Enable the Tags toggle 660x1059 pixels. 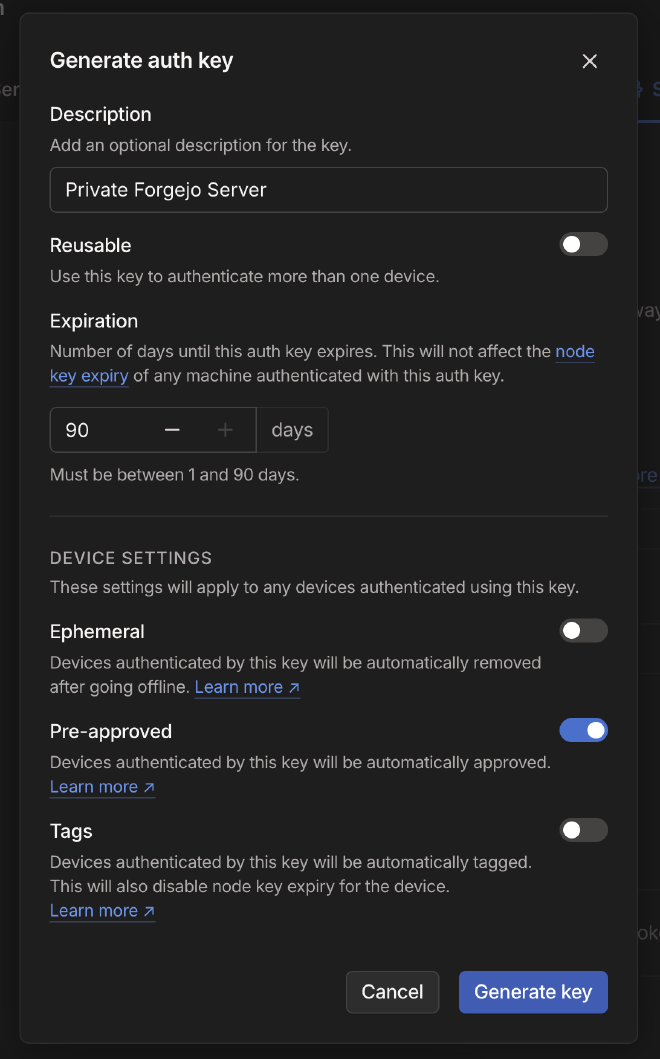click(583, 830)
